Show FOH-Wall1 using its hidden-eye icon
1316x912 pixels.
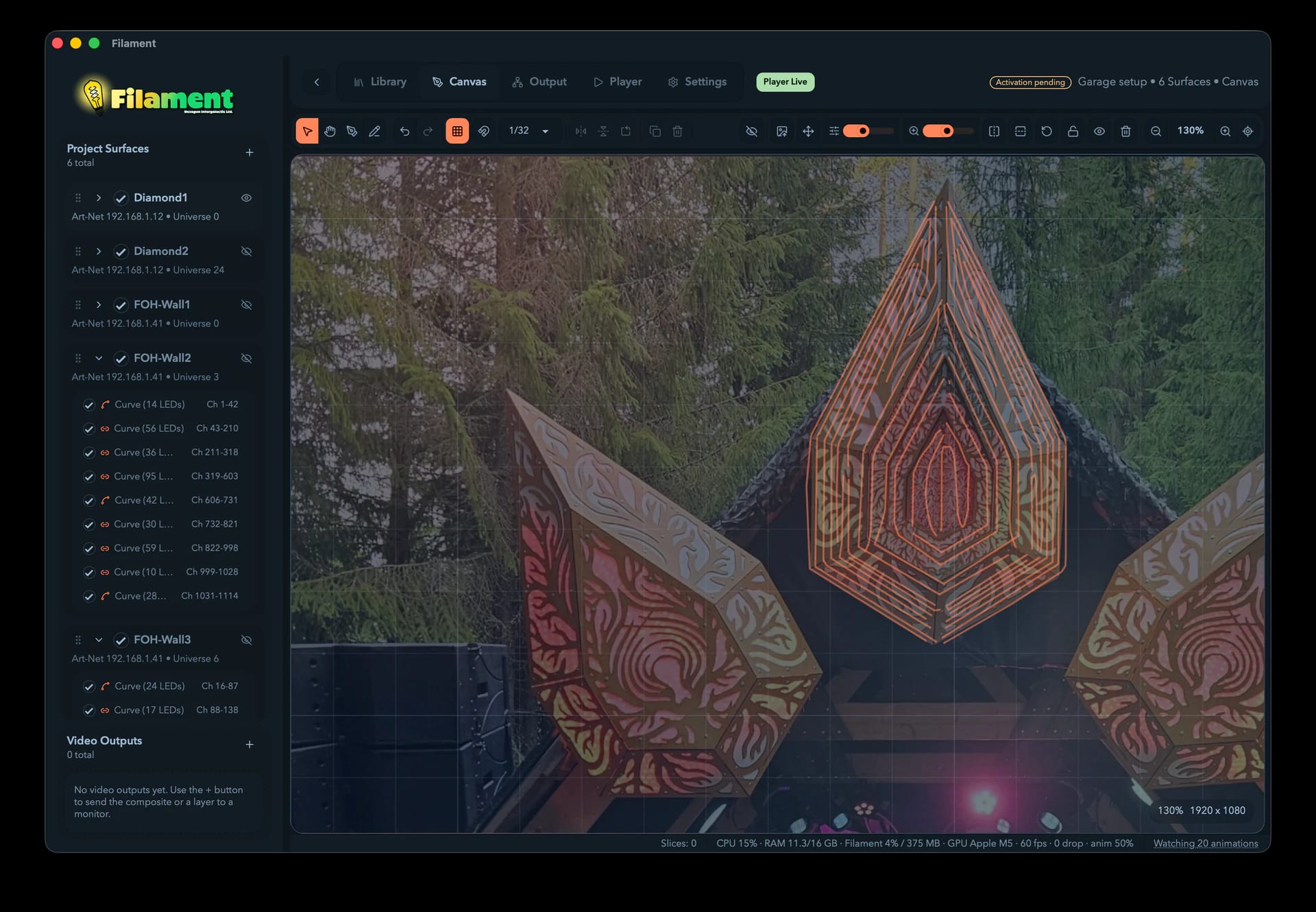tap(247, 304)
